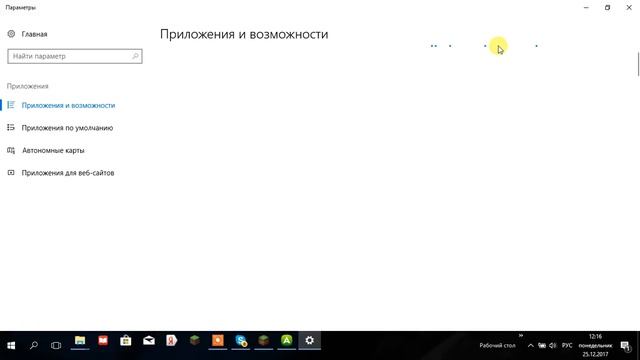Viewport: 640px width, 360px height.
Task: Open the Action Center notifications icon
Action: [x=626, y=346]
